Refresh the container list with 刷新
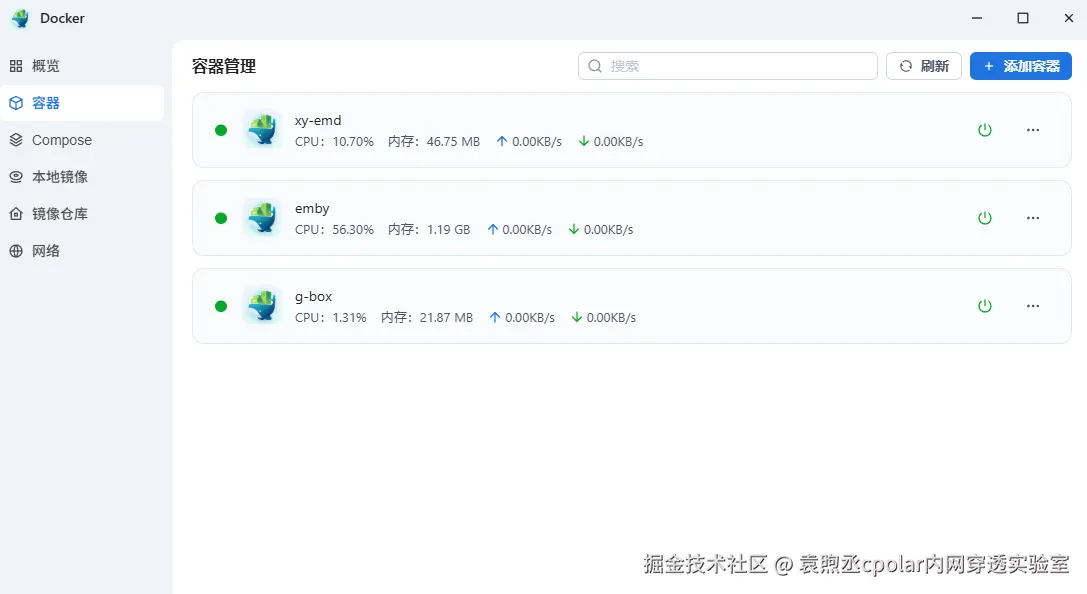1087x594 pixels. coord(923,66)
